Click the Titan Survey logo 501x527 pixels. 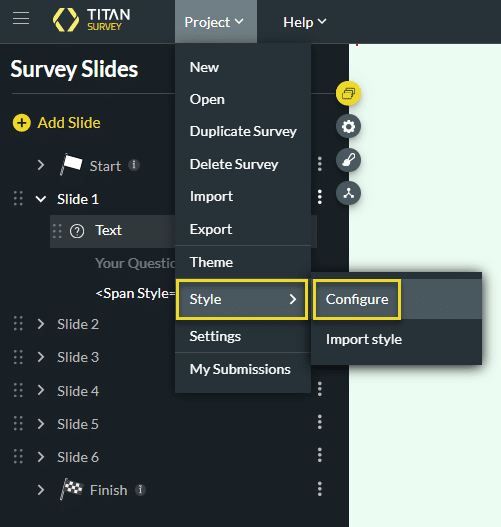[x=91, y=20]
